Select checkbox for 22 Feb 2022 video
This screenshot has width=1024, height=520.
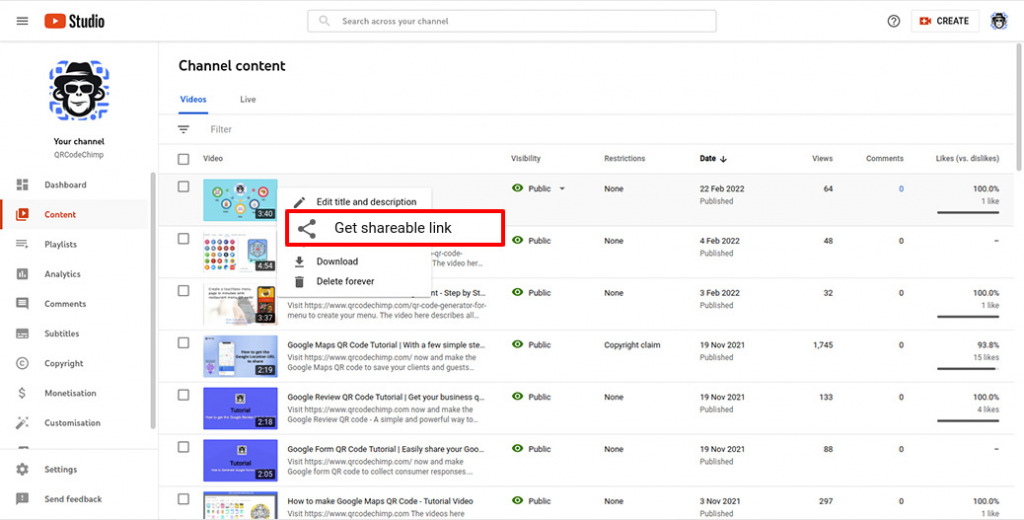pyautogui.click(x=184, y=187)
